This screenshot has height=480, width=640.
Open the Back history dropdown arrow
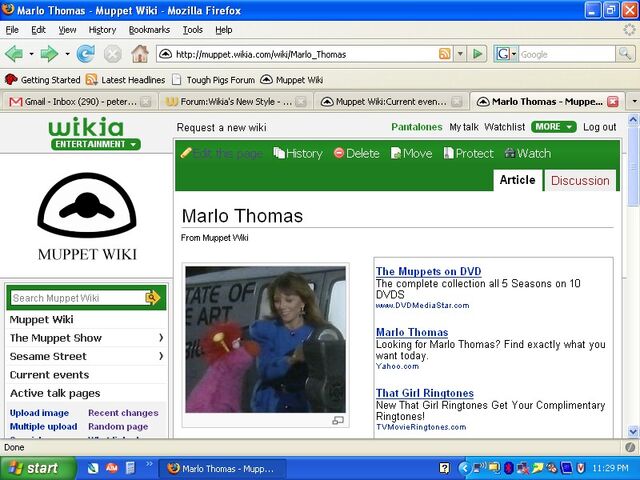coord(31,54)
